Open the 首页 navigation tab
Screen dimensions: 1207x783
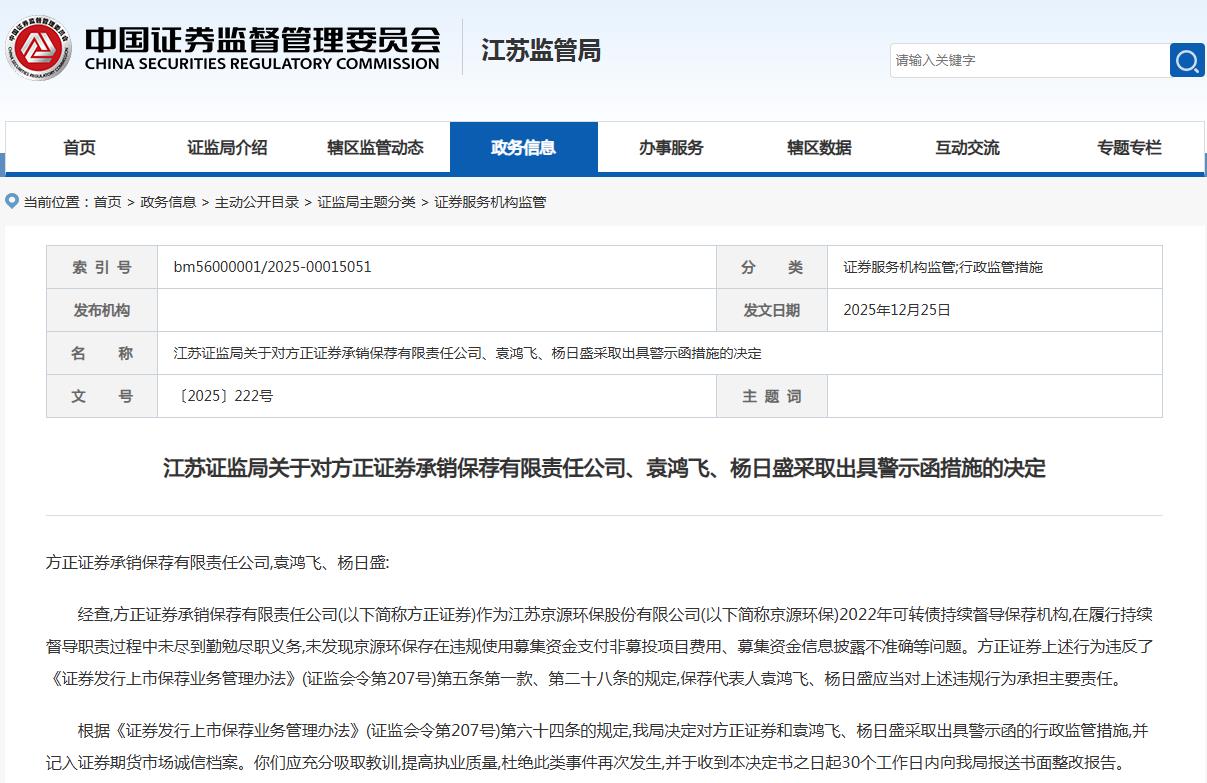[80, 148]
